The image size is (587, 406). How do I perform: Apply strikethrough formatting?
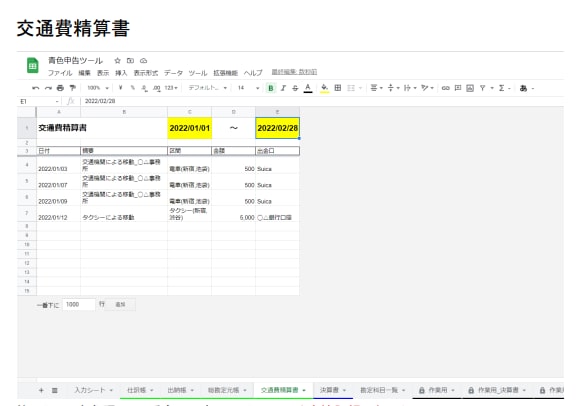pos(295,88)
